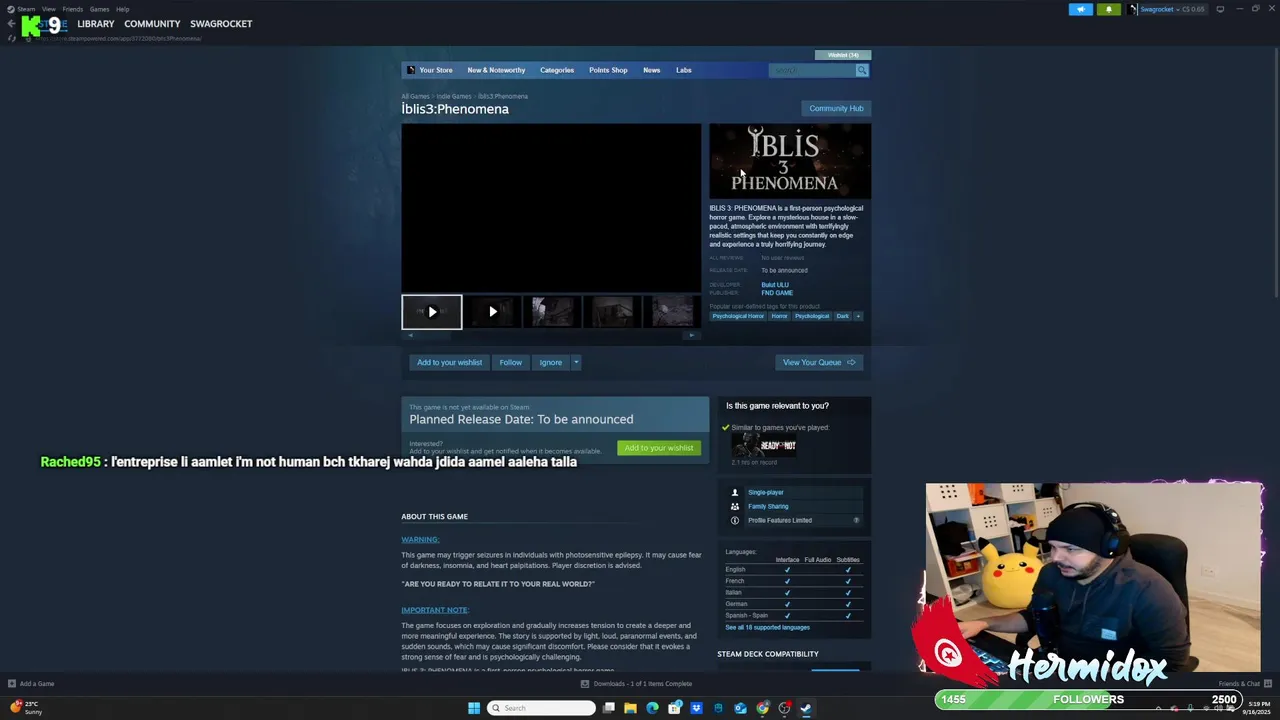This screenshot has width=1280, height=720.
Task: Open Google Chrome from taskbar
Action: 762,708
